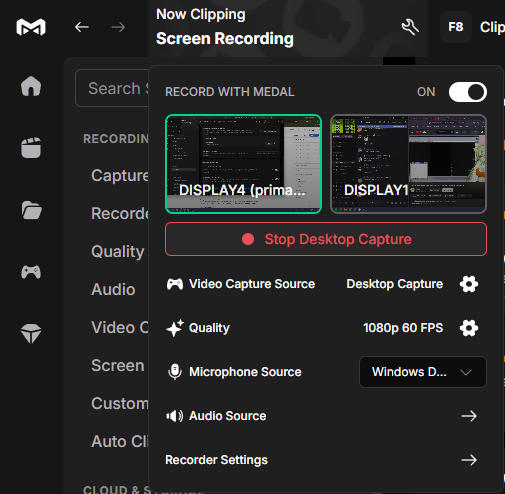
Task: Turn off Record With Medal toggle
Action: coord(468,92)
